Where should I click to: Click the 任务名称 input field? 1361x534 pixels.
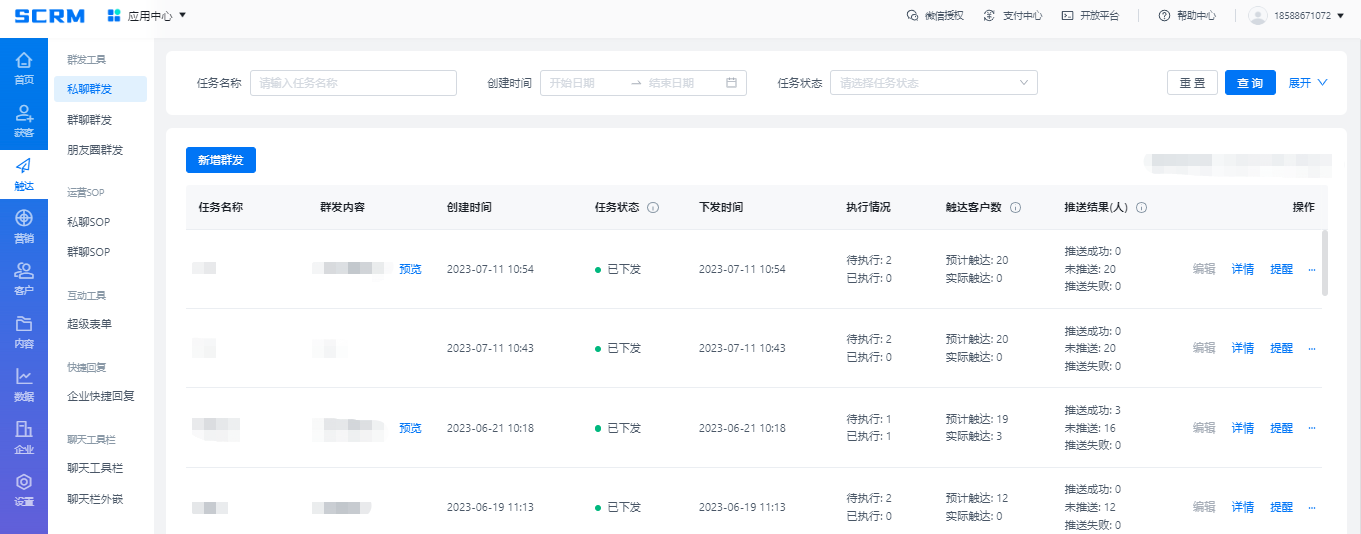click(353, 83)
